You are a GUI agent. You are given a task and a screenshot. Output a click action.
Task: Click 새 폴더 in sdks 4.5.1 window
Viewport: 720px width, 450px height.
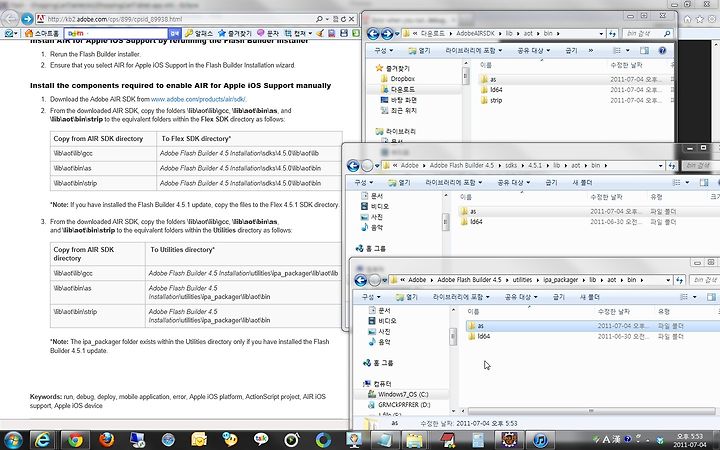(x=582, y=183)
